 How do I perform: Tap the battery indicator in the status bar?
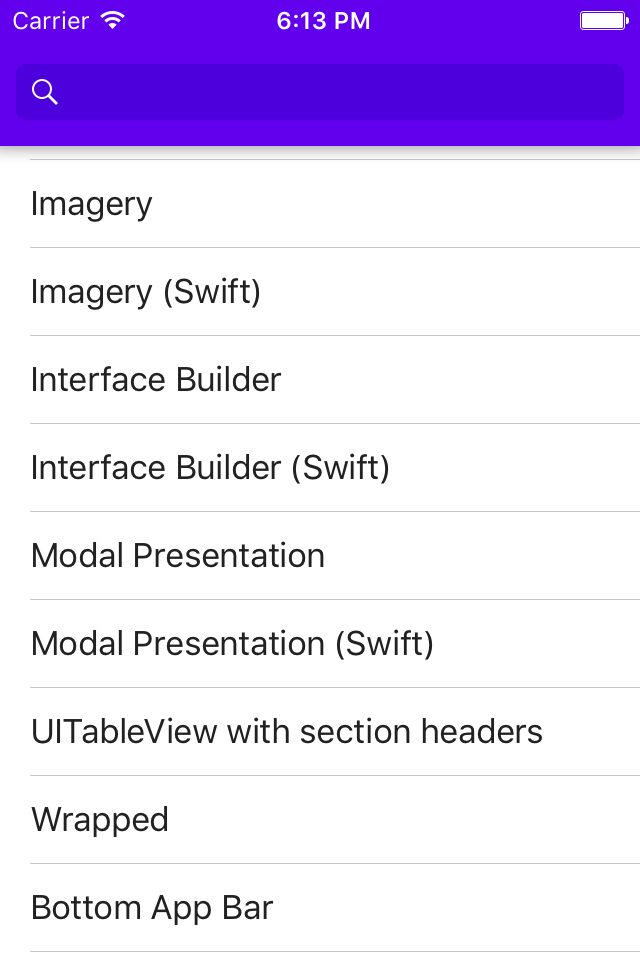point(604,19)
